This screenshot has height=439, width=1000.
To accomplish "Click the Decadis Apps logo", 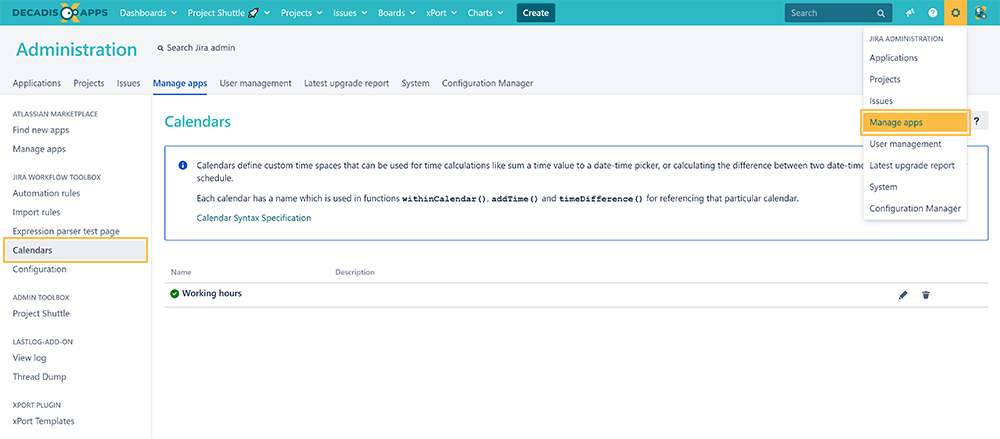I will (x=60, y=13).
